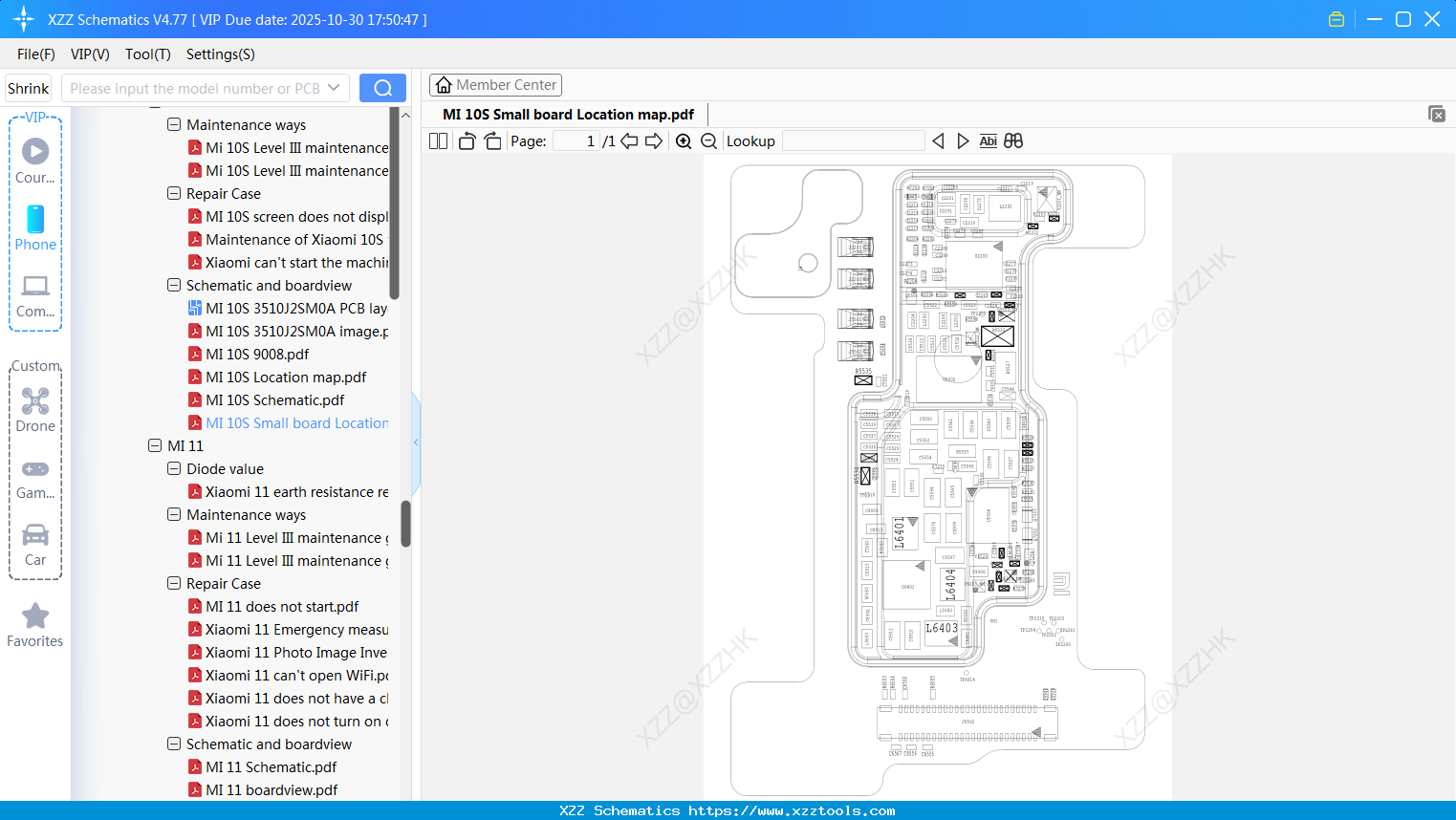Open the split compare view icon
Image resolution: width=1456 pixels, height=820 pixels.
click(1012, 140)
